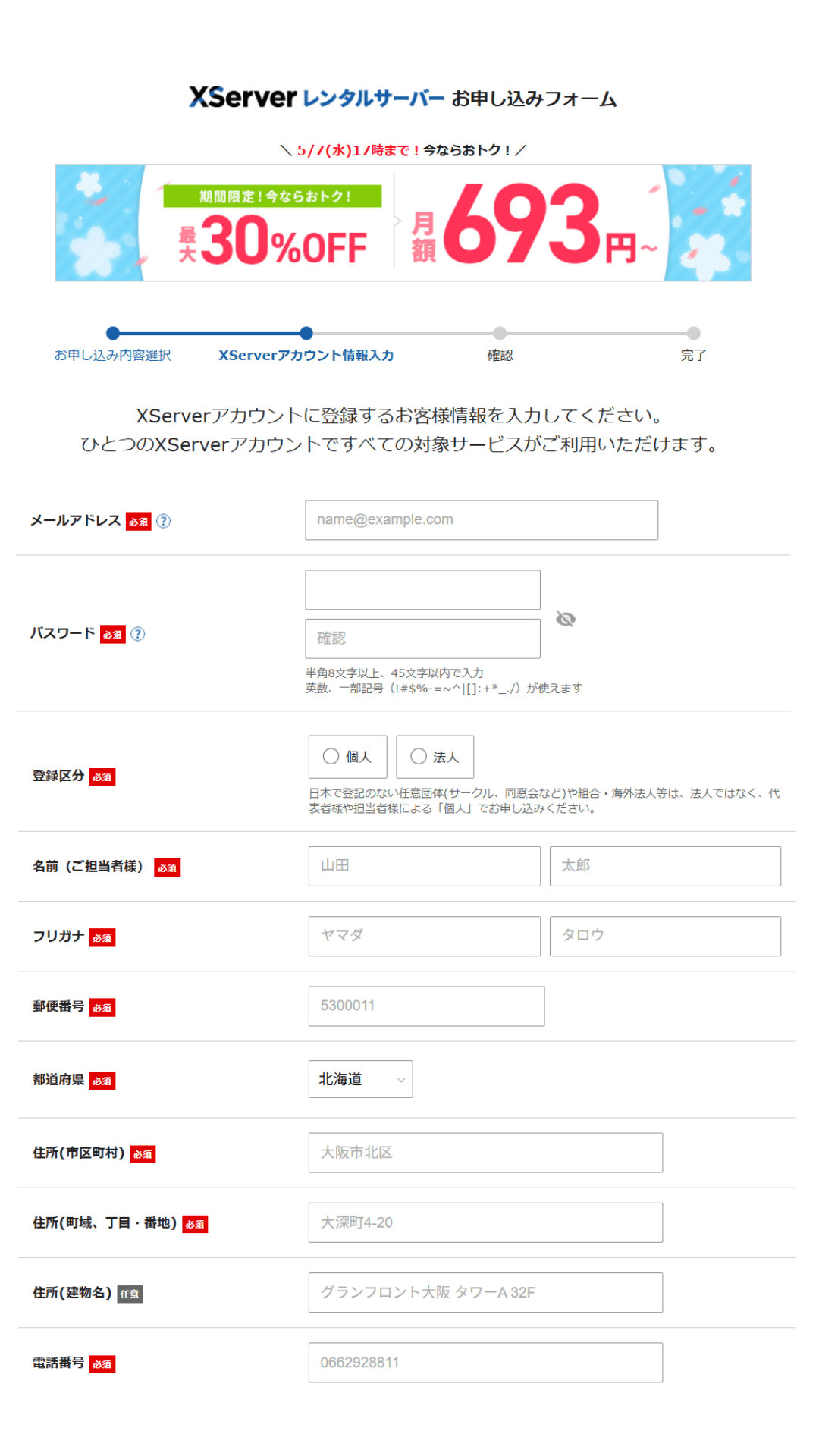Click the 5/7(水)17時まで campaign text
This screenshot has width=819, height=1456.
point(358,150)
